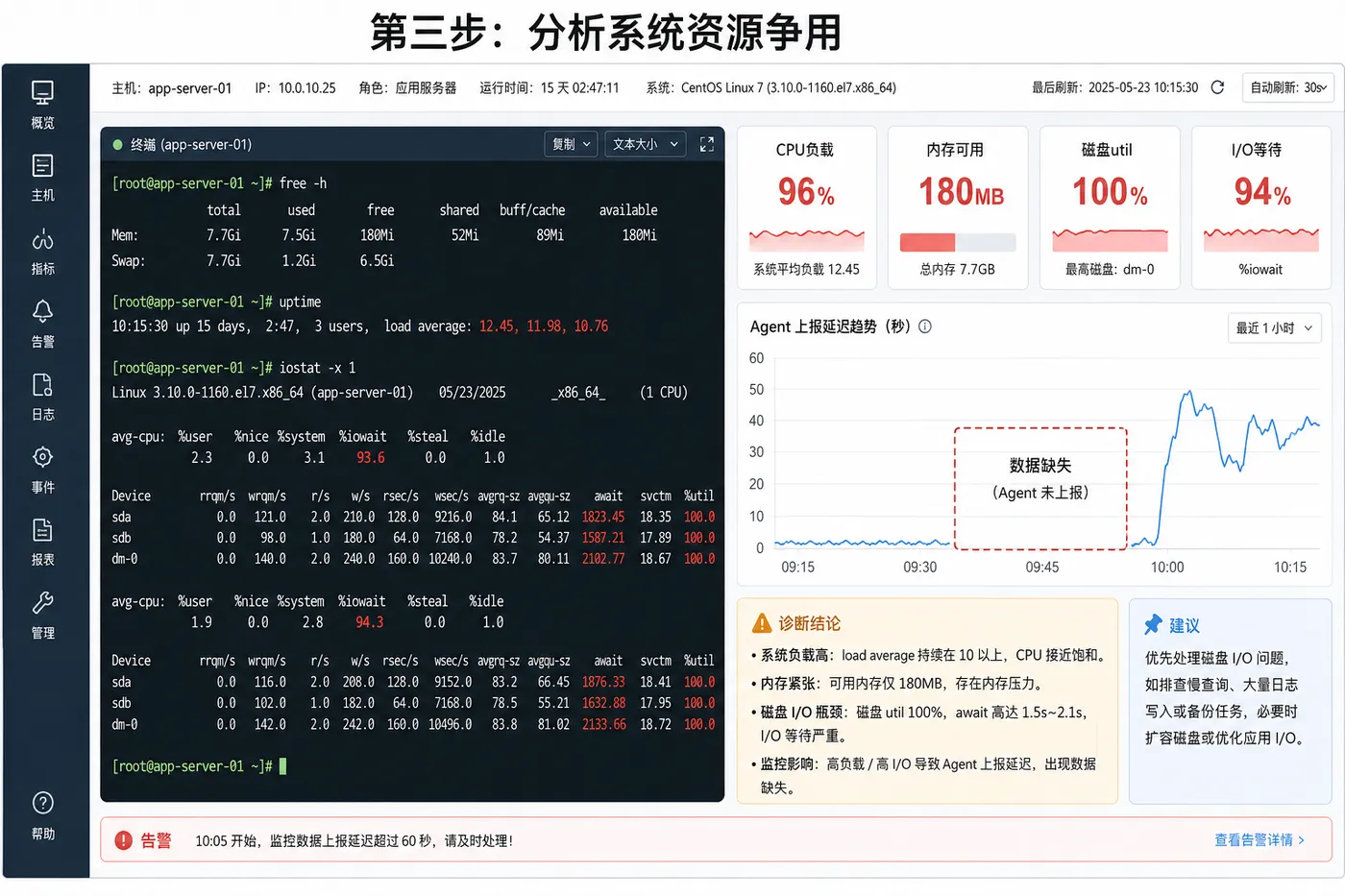The image size is (1345, 896).
Task: Follow the 查看告警详情 link
Action: click(1259, 840)
